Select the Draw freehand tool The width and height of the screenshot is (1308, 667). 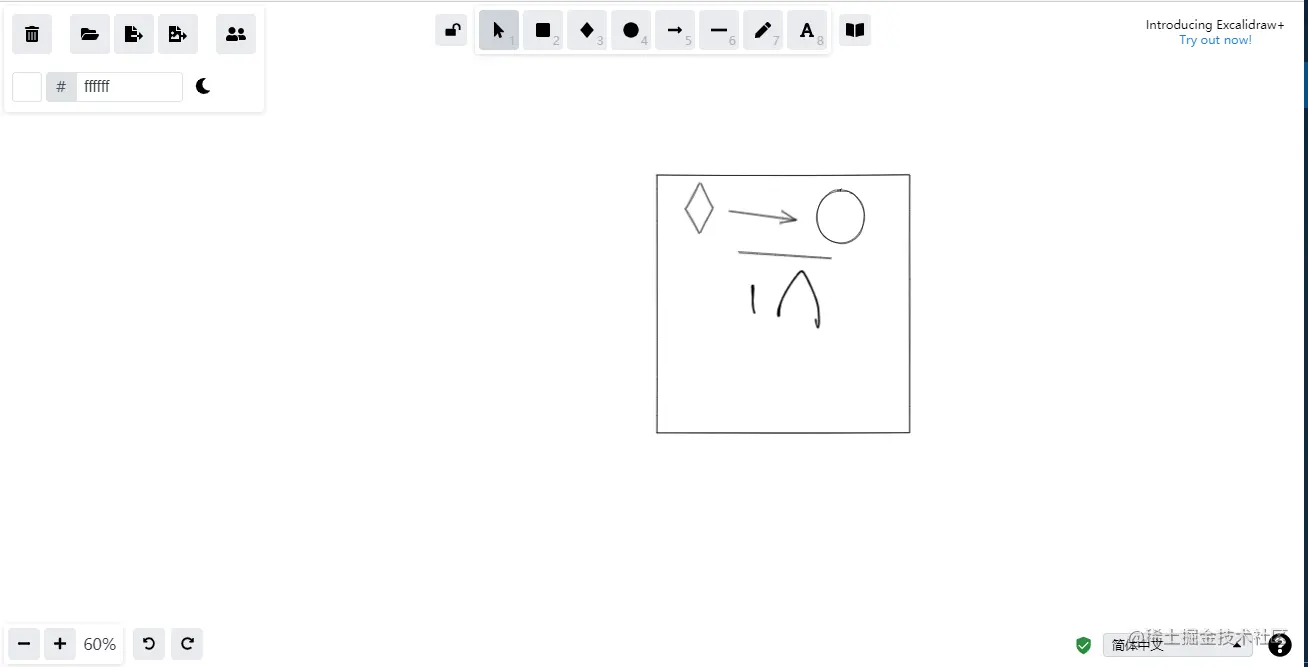point(763,30)
